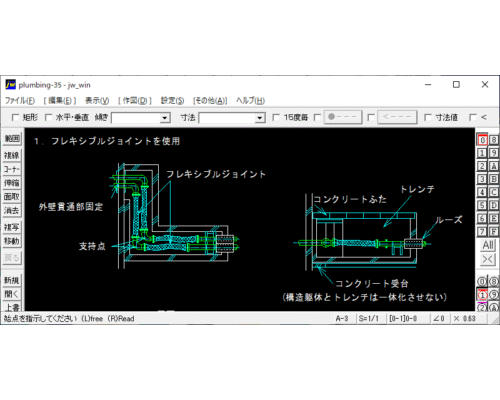Screen dimensions: 500x400
Task: Select layer A square button
Action: tap(494, 166)
